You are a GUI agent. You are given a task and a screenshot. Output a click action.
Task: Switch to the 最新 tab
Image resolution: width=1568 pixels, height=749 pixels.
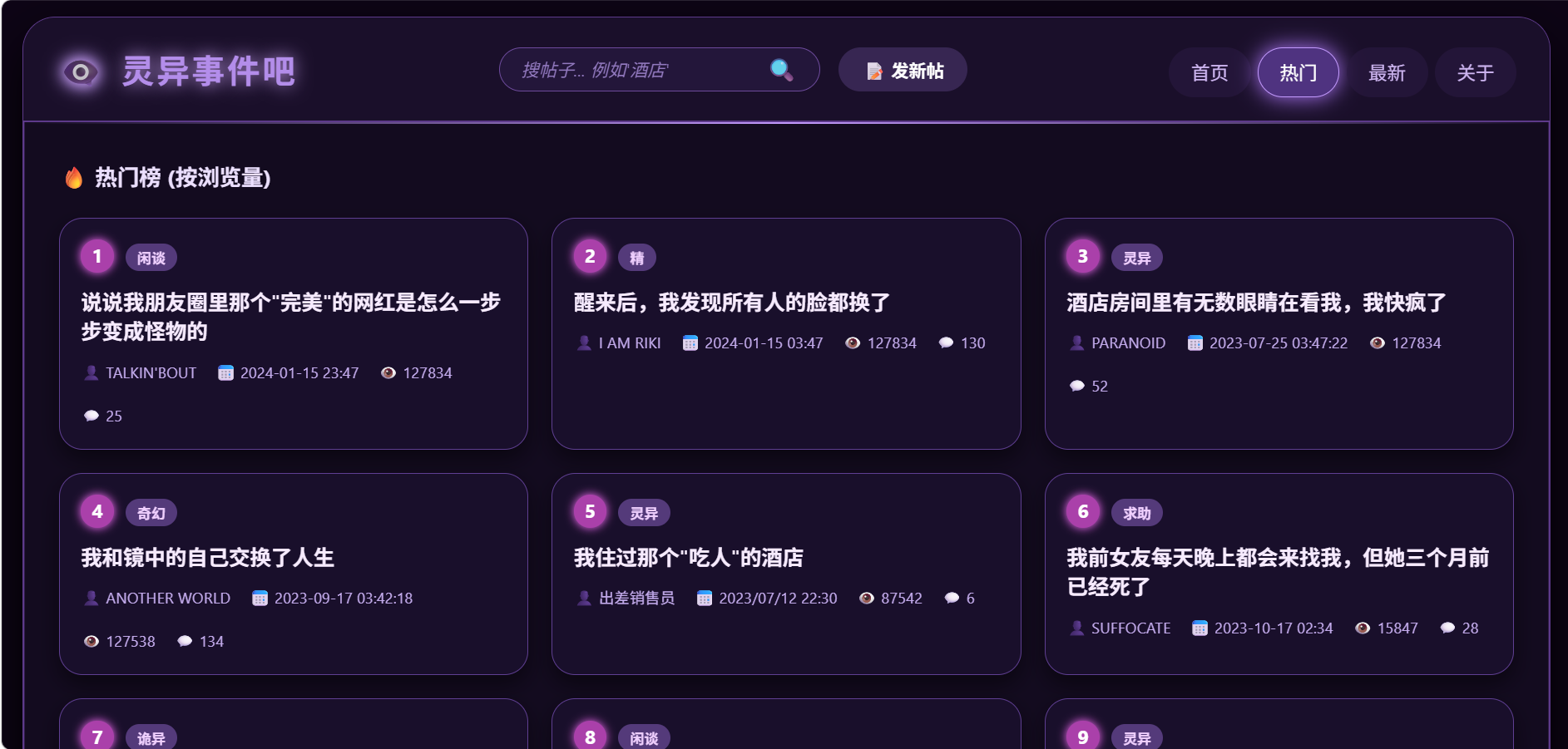point(1387,73)
